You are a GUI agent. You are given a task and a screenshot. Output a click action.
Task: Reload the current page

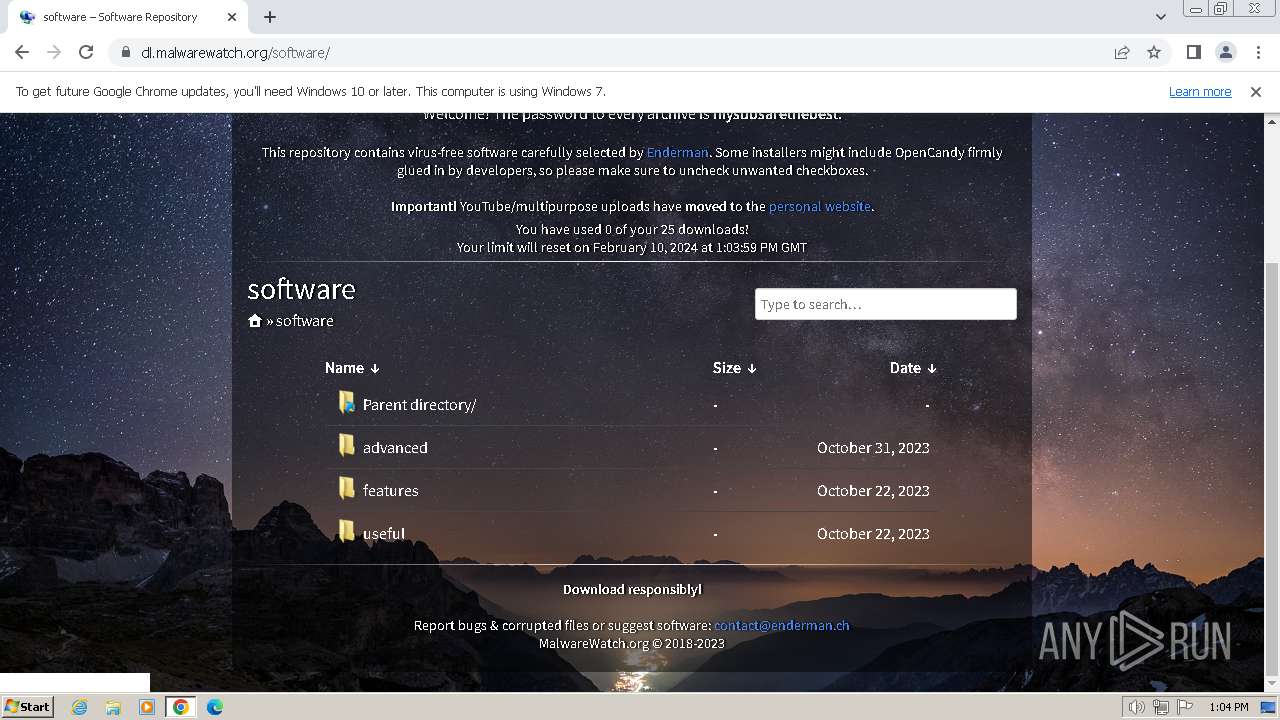point(86,52)
